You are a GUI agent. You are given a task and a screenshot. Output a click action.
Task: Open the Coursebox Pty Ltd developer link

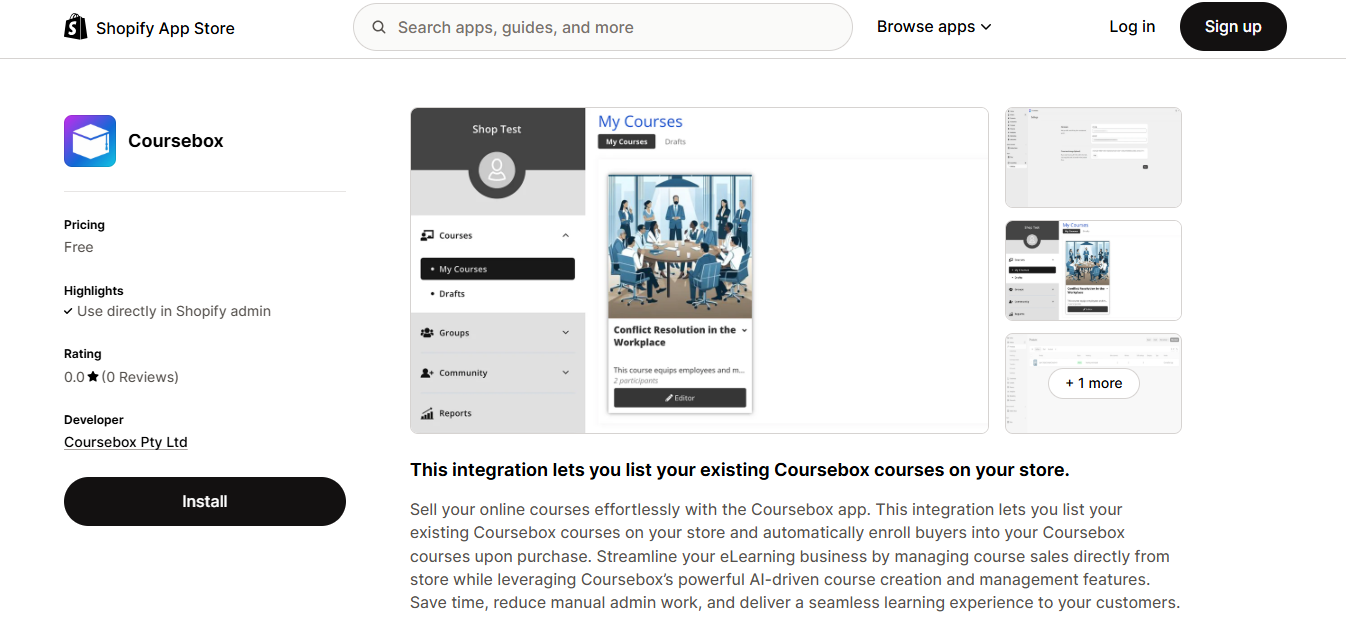coord(126,442)
